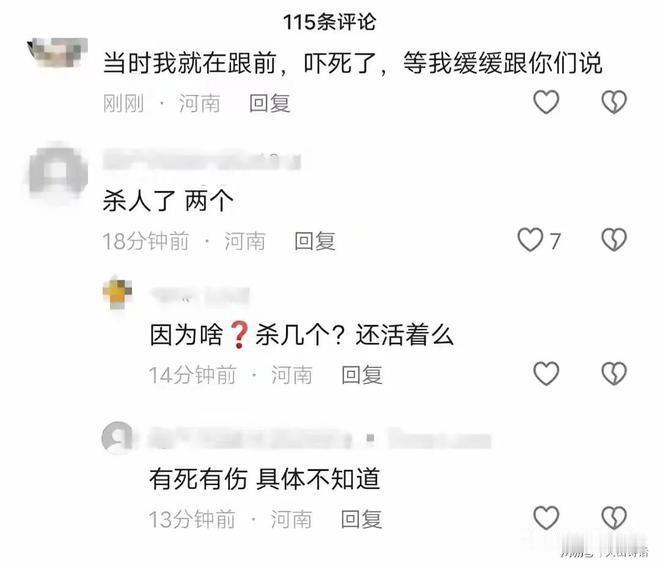Open gray default avatar of 有死有伤 replier
The height and width of the screenshot is (564, 660).
(x=117, y=438)
